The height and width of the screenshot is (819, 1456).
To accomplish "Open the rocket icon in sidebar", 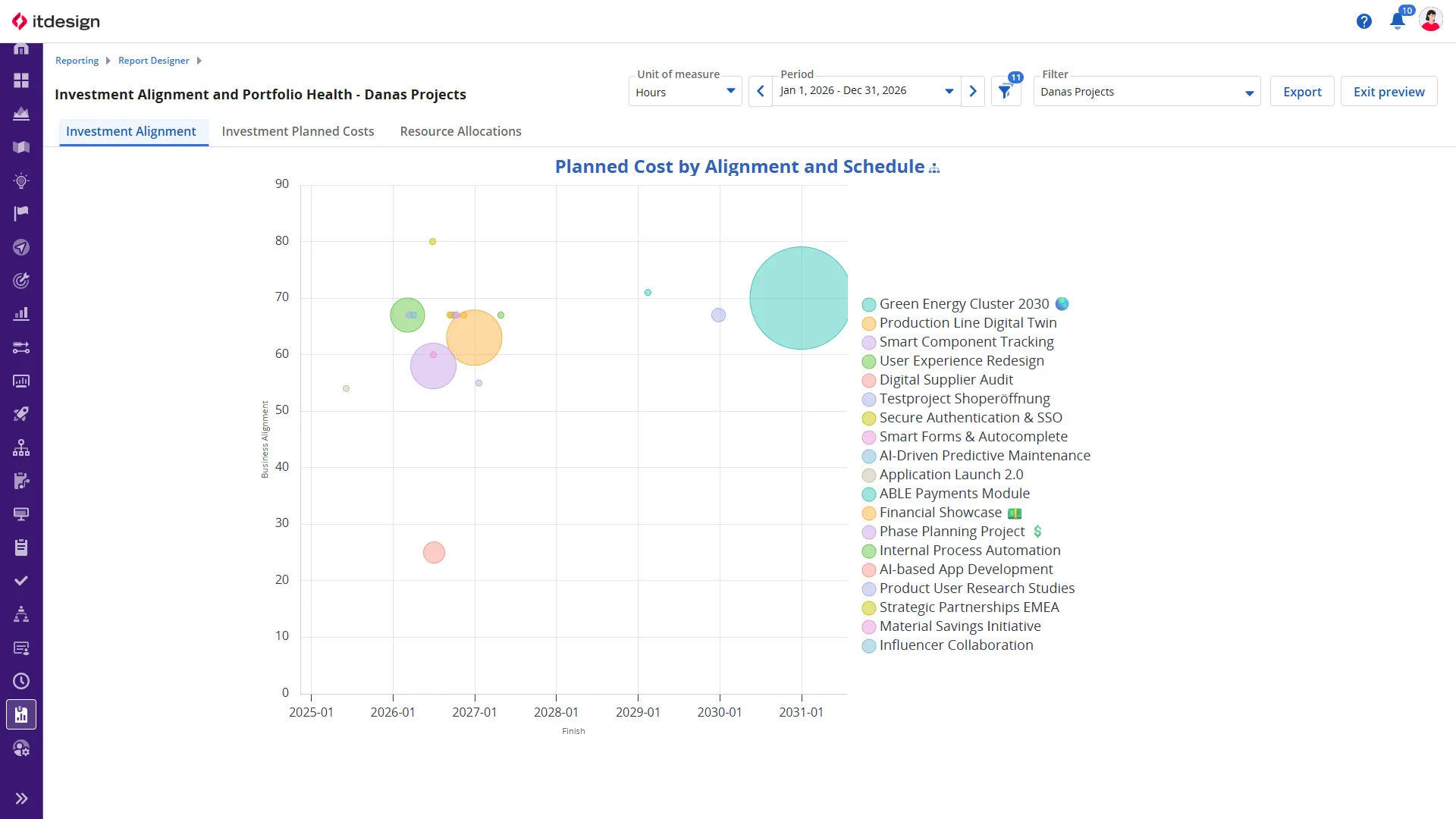I will point(21,414).
